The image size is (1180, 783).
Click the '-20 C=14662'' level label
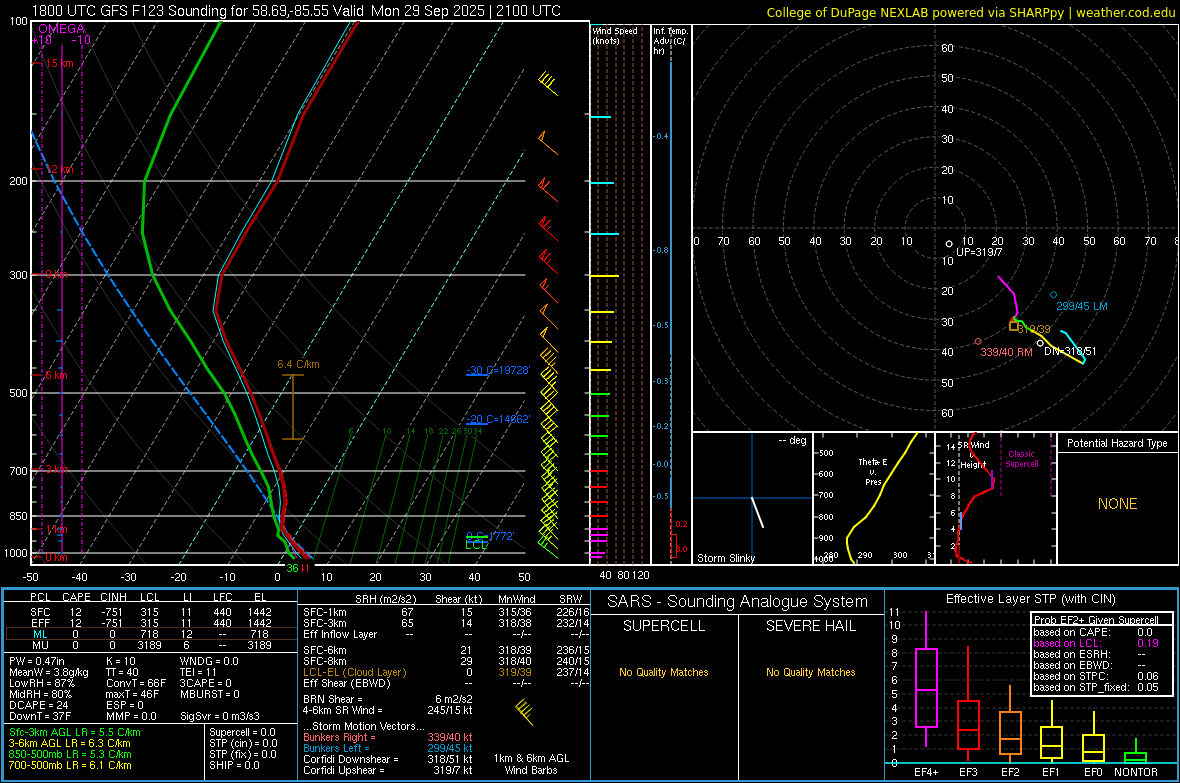pyautogui.click(x=498, y=419)
